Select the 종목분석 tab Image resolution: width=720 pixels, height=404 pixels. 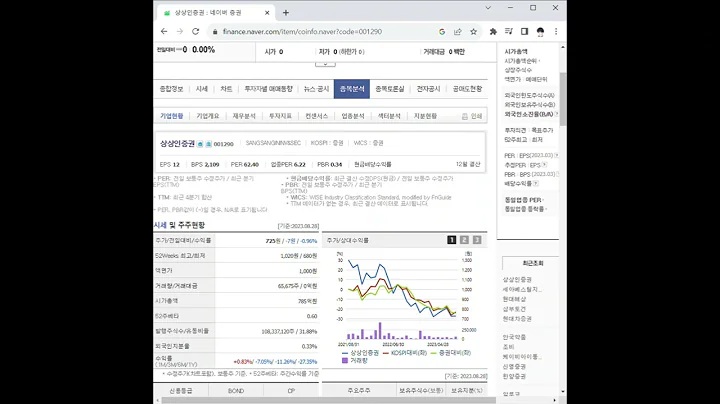pyautogui.click(x=352, y=89)
